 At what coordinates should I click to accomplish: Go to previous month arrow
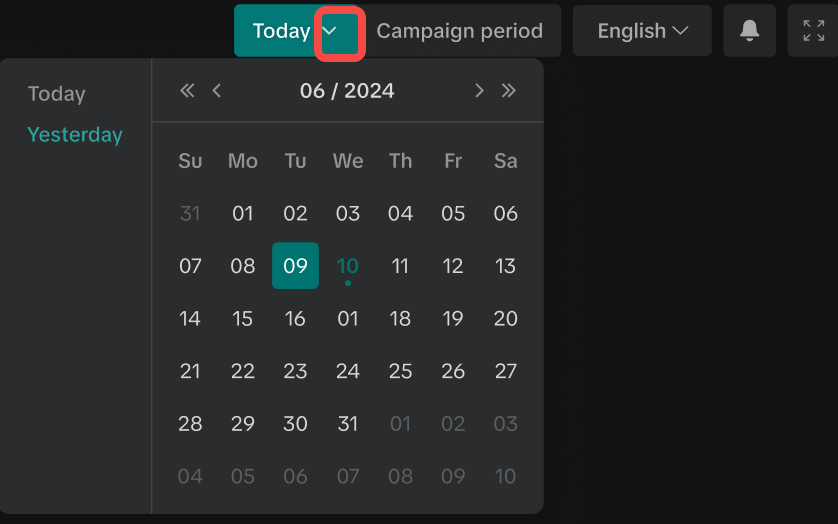click(x=217, y=91)
